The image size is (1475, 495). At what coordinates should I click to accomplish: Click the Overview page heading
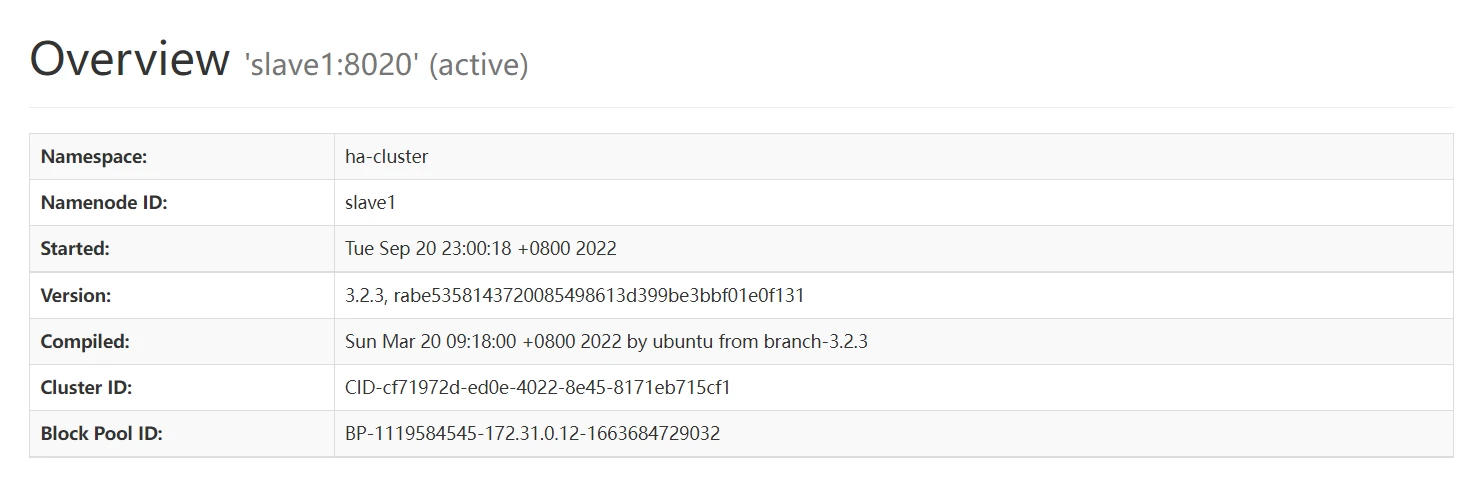pos(129,59)
